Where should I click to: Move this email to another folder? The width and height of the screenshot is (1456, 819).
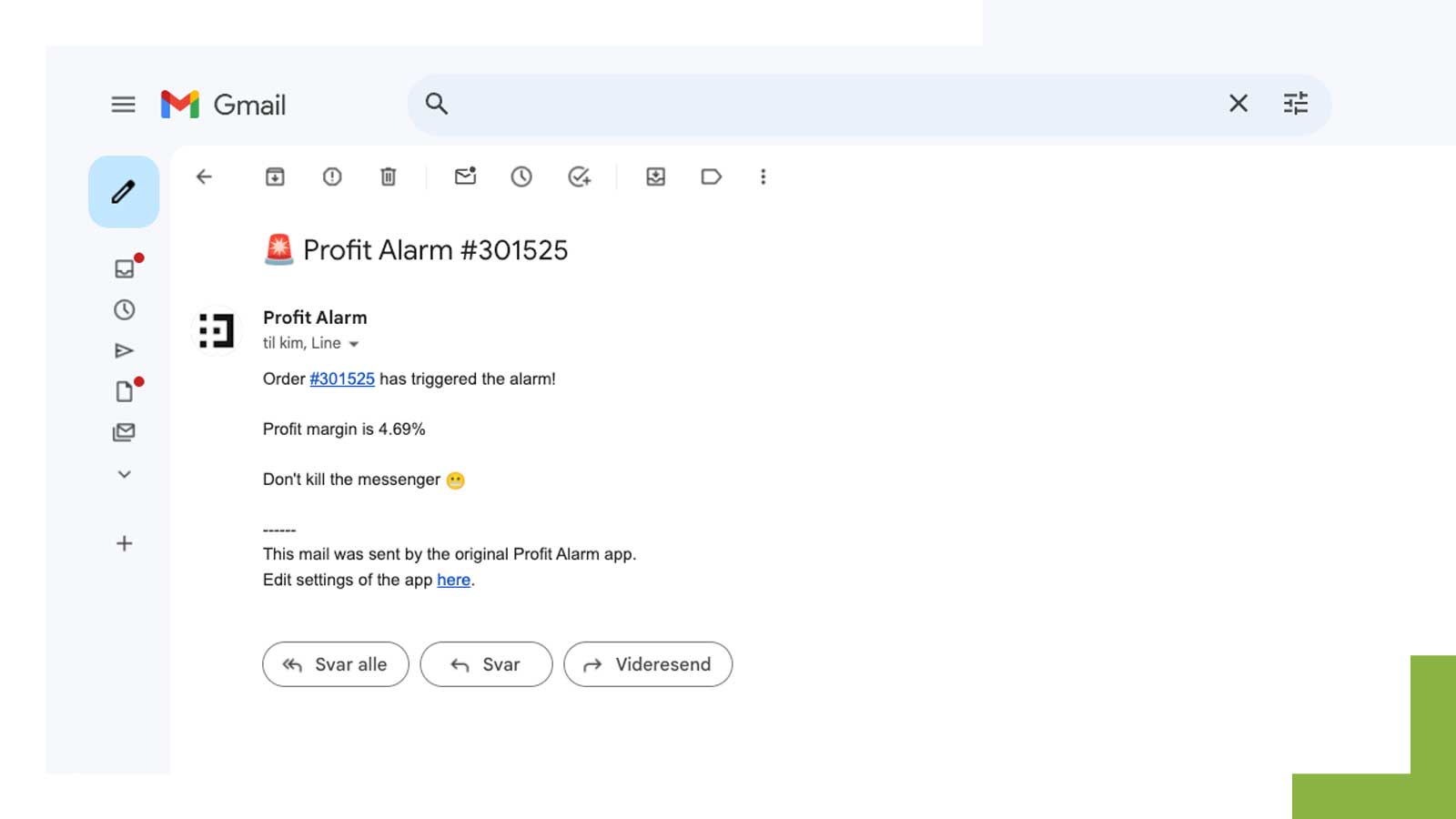[x=655, y=177]
